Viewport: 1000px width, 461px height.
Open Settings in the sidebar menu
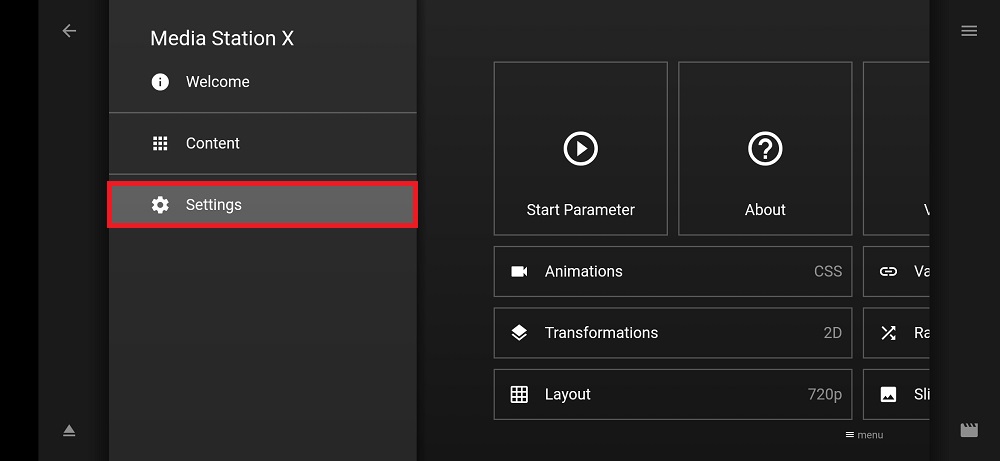coord(263,205)
